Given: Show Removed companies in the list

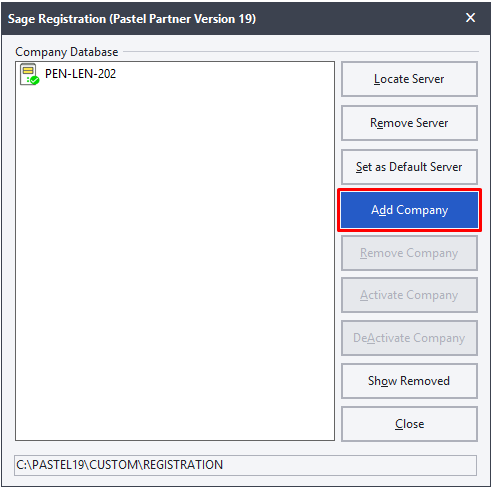Looking at the screenshot, I should click(409, 381).
